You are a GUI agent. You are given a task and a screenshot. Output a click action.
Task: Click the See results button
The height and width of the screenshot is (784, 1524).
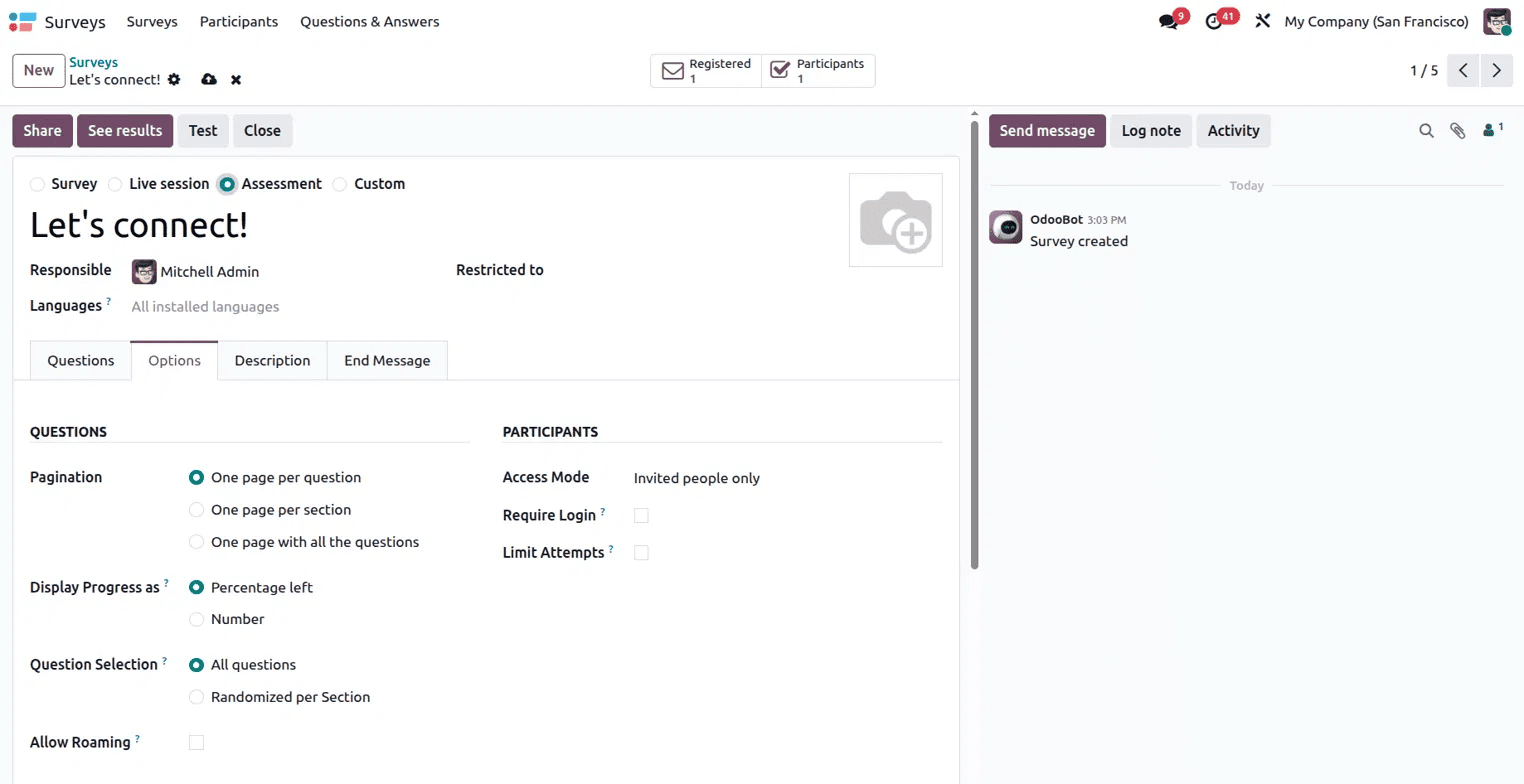[x=125, y=131]
